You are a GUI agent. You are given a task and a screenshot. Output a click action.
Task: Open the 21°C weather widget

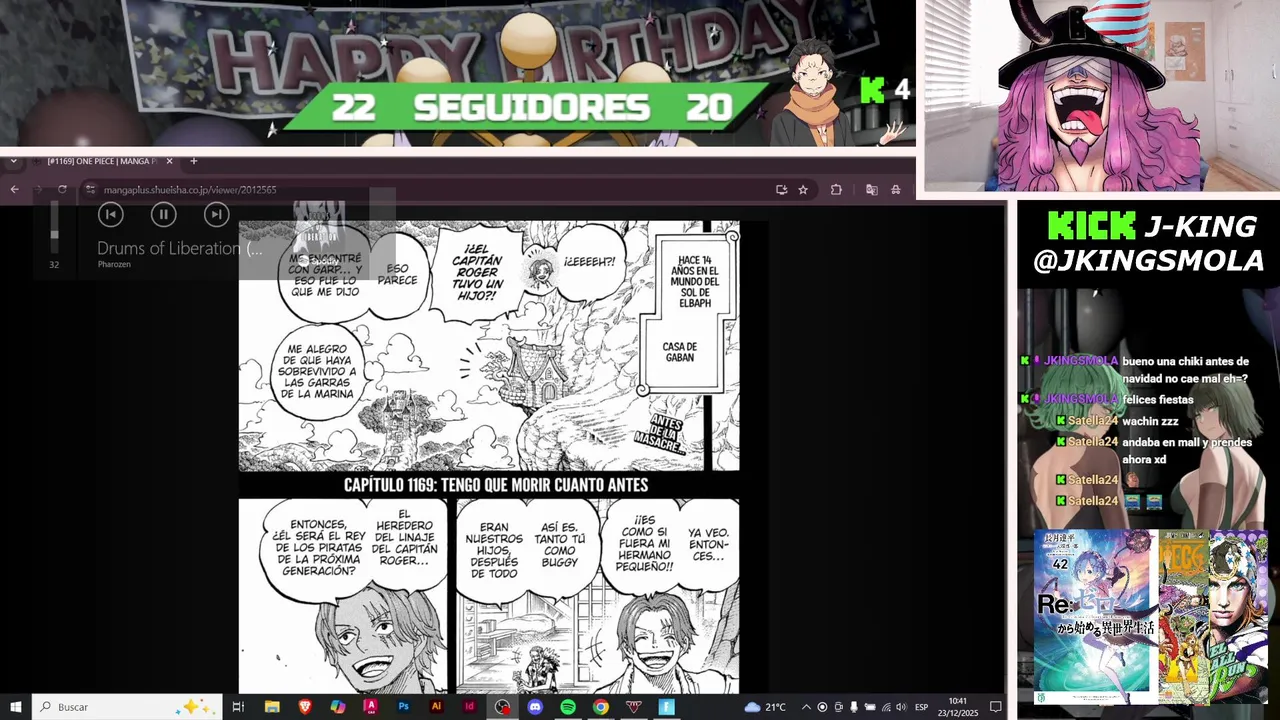(765, 707)
